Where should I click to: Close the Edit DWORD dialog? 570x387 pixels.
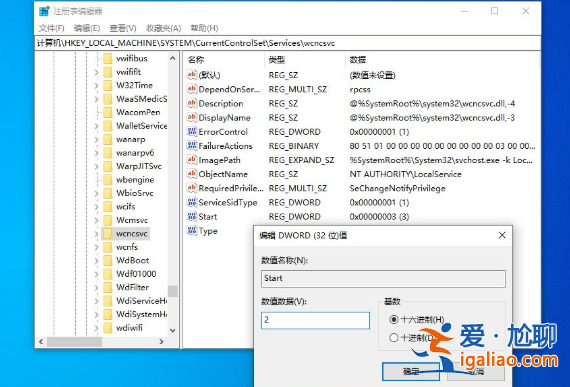[x=502, y=235]
